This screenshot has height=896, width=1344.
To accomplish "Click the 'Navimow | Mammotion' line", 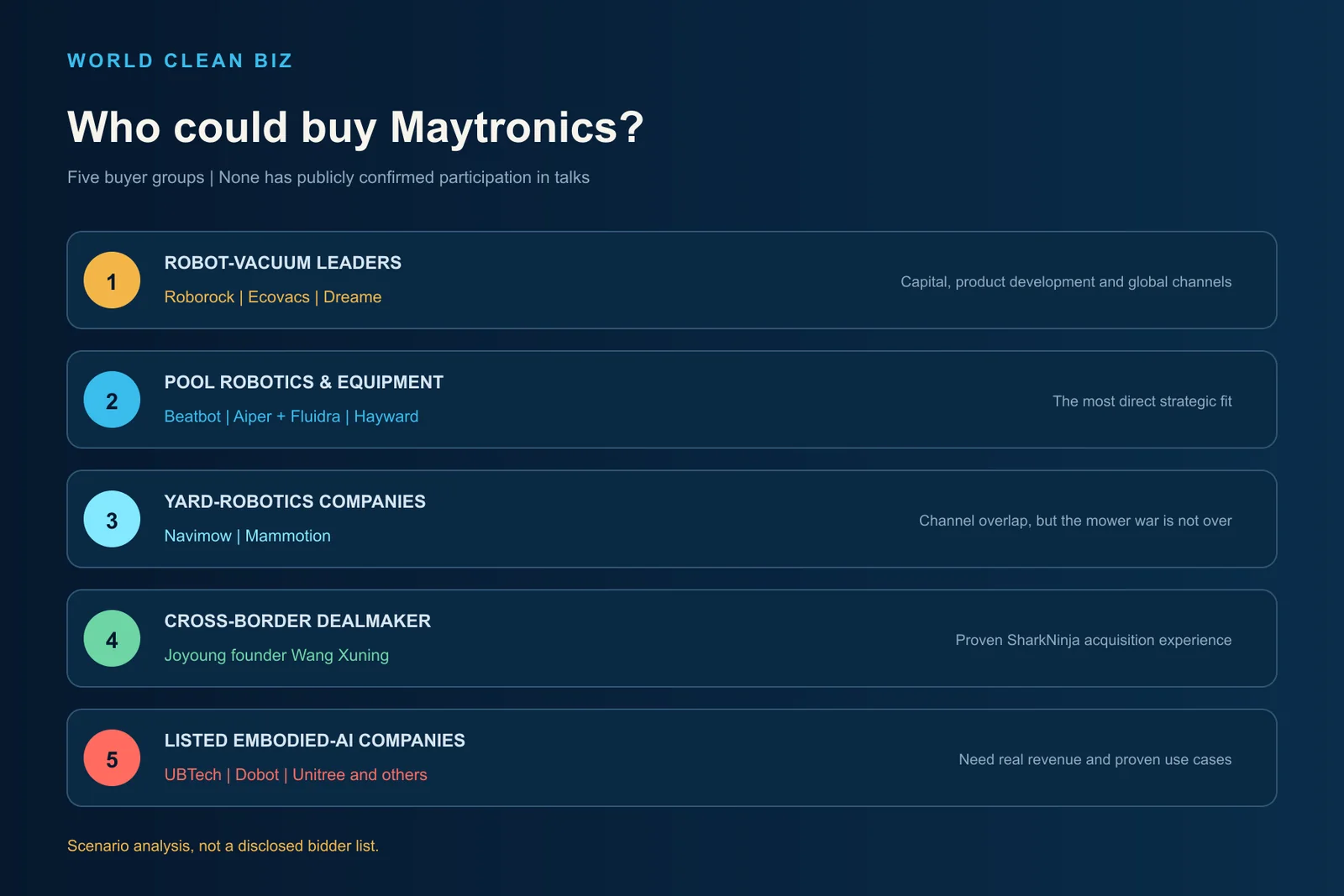I will coord(248,536).
